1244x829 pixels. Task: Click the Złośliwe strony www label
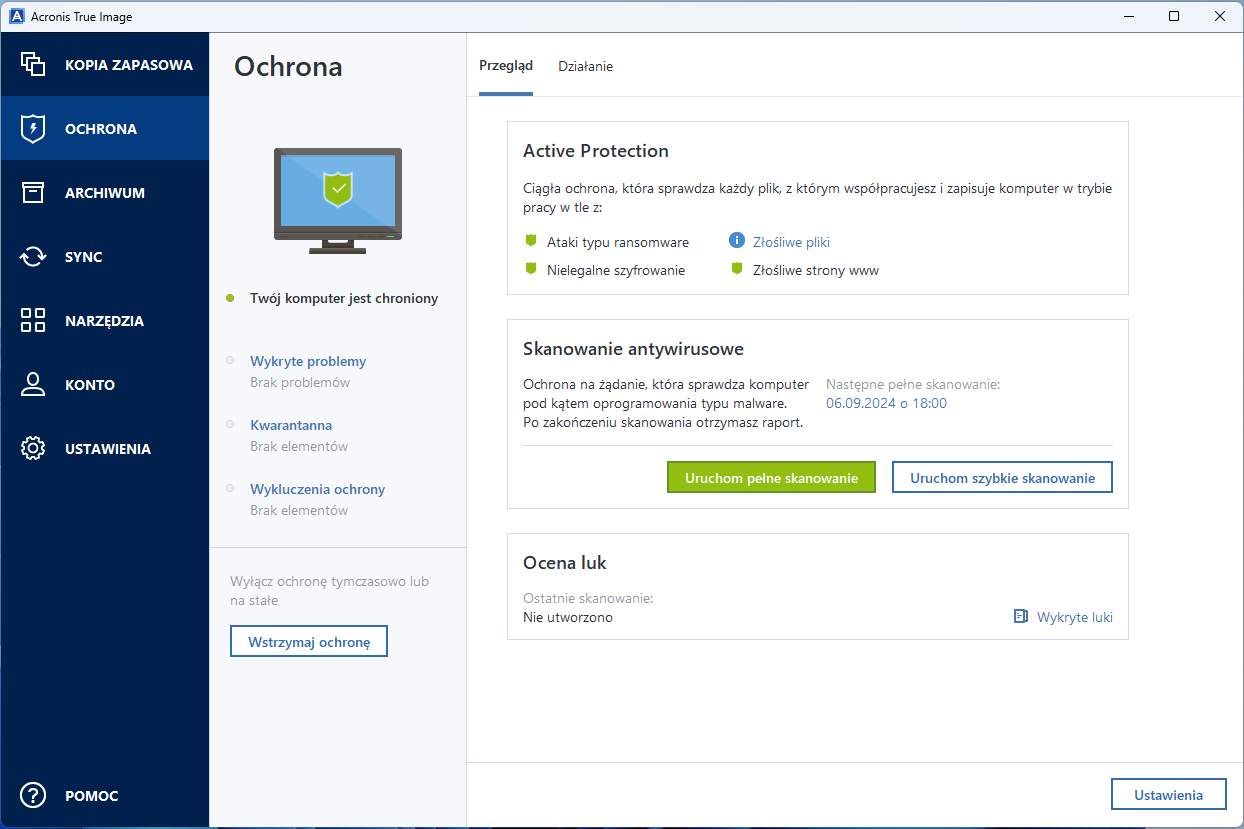click(x=816, y=270)
